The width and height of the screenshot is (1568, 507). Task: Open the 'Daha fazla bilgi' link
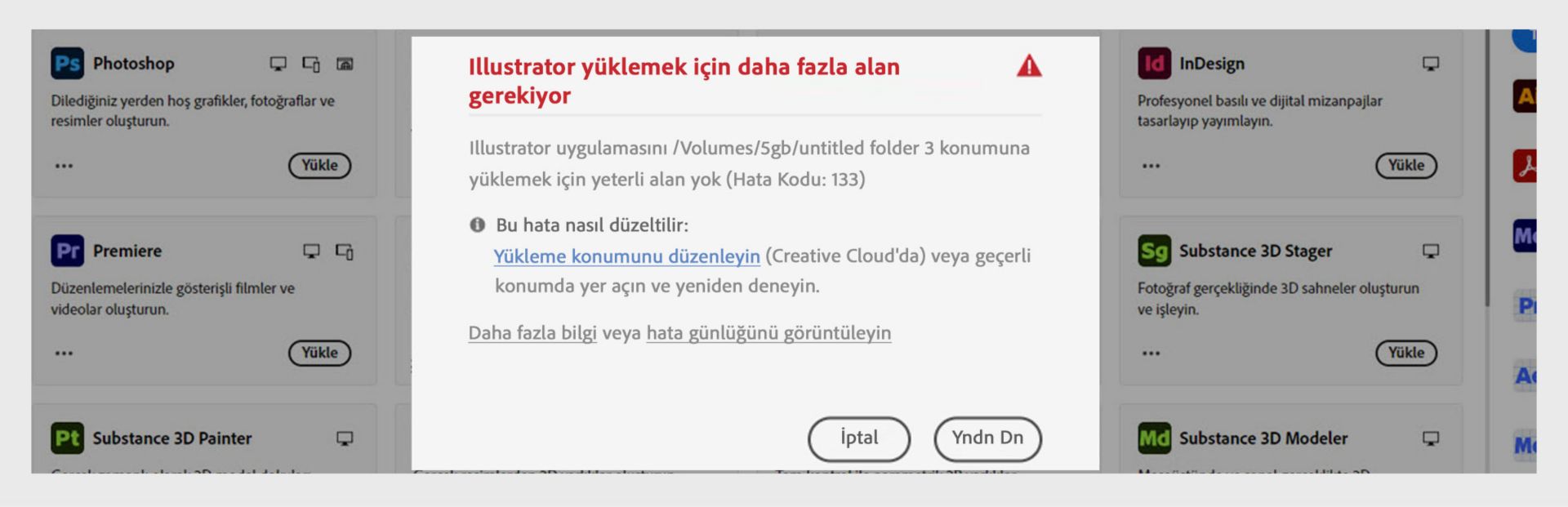pos(532,333)
